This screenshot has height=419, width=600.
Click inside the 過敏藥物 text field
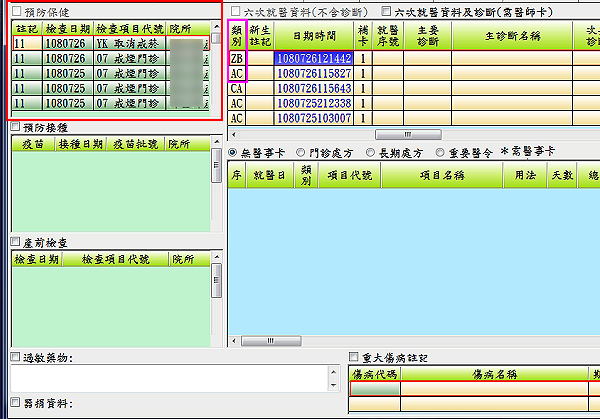click(x=170, y=378)
